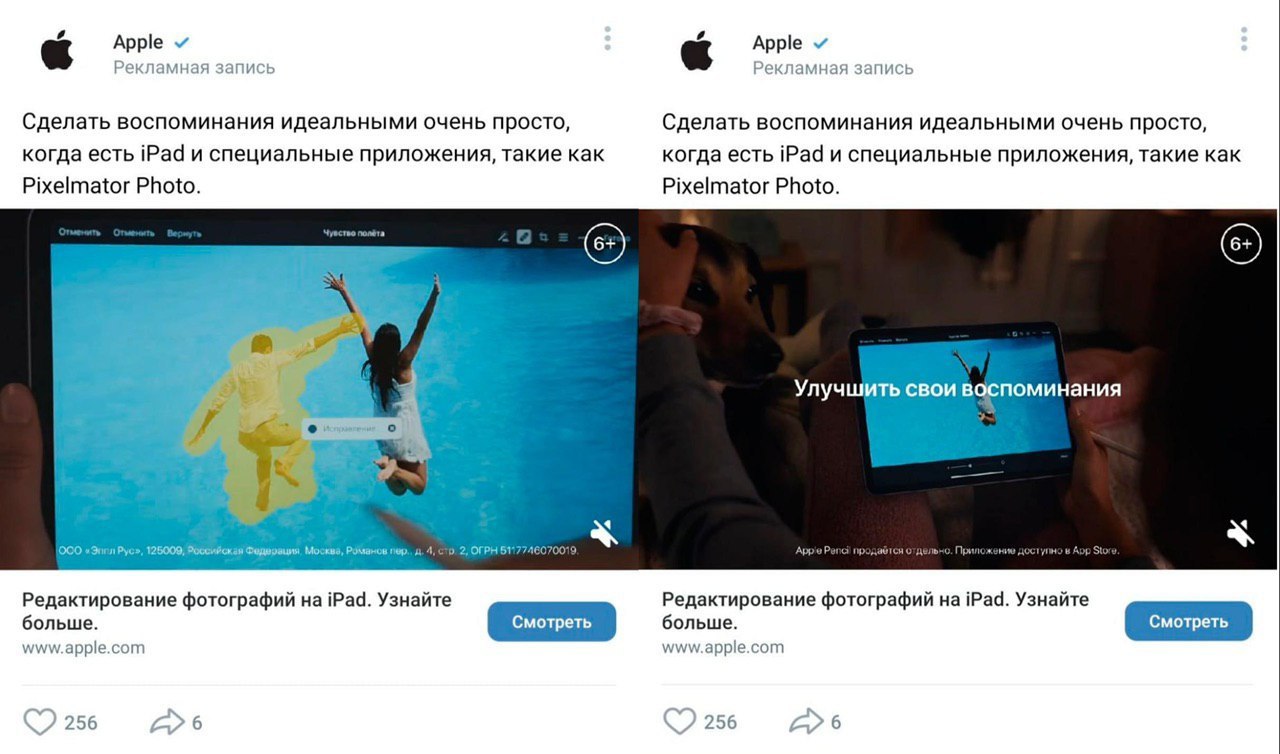Viewport: 1280px width, 754px height.
Task: Click the "Смотреть" button under right video
Action: coord(1188,621)
